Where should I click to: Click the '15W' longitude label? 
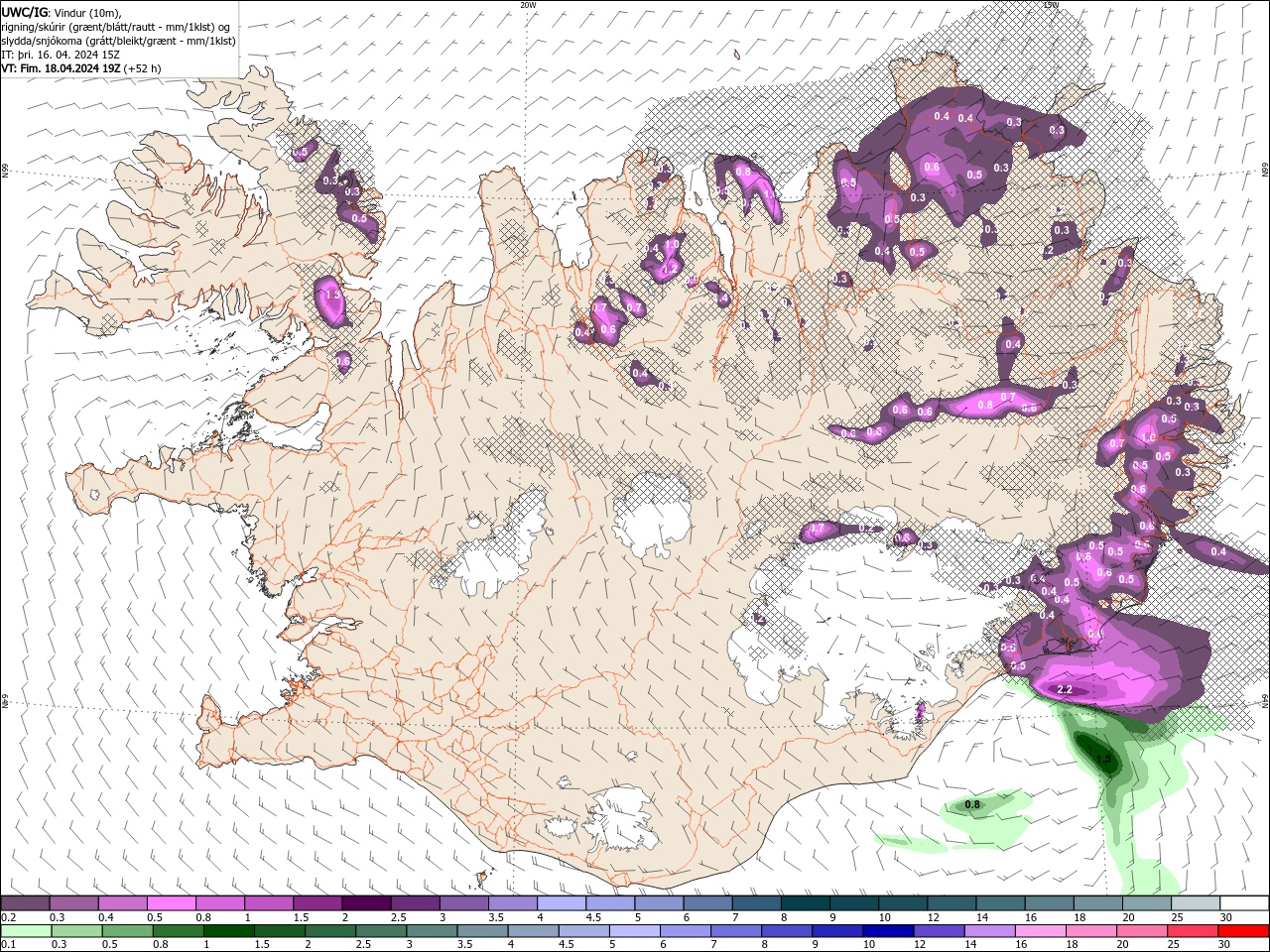pyautogui.click(x=1052, y=5)
